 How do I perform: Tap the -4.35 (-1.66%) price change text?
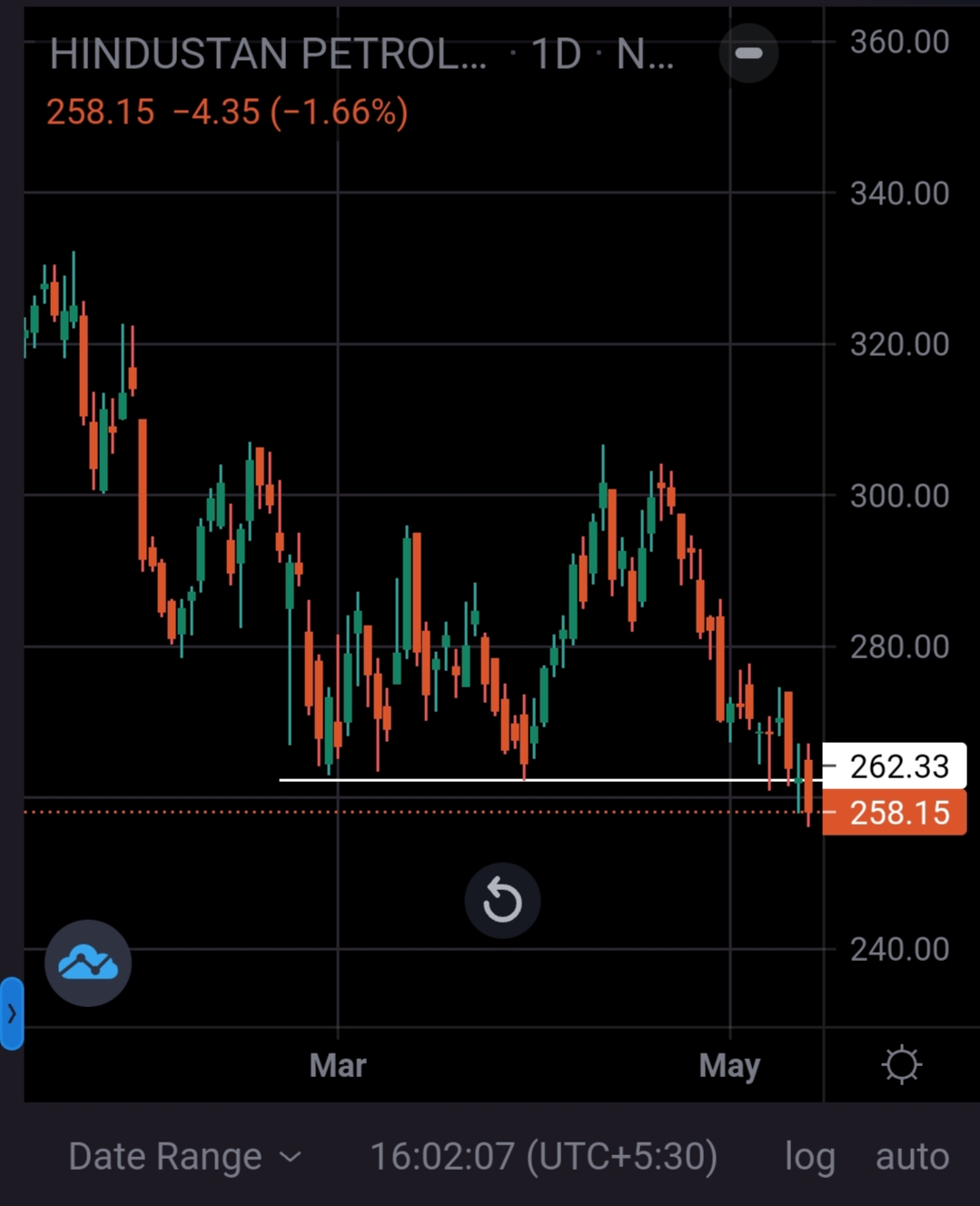(x=291, y=113)
